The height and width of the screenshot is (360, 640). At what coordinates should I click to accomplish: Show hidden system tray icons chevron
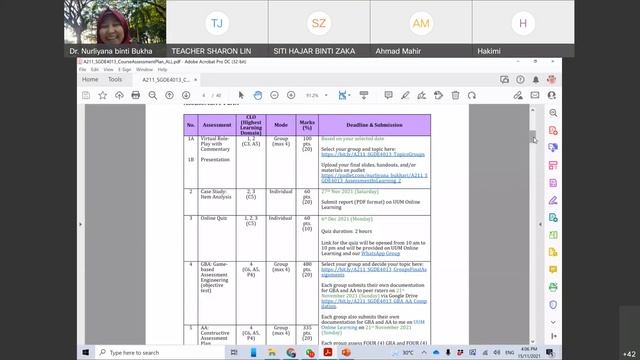424,352
